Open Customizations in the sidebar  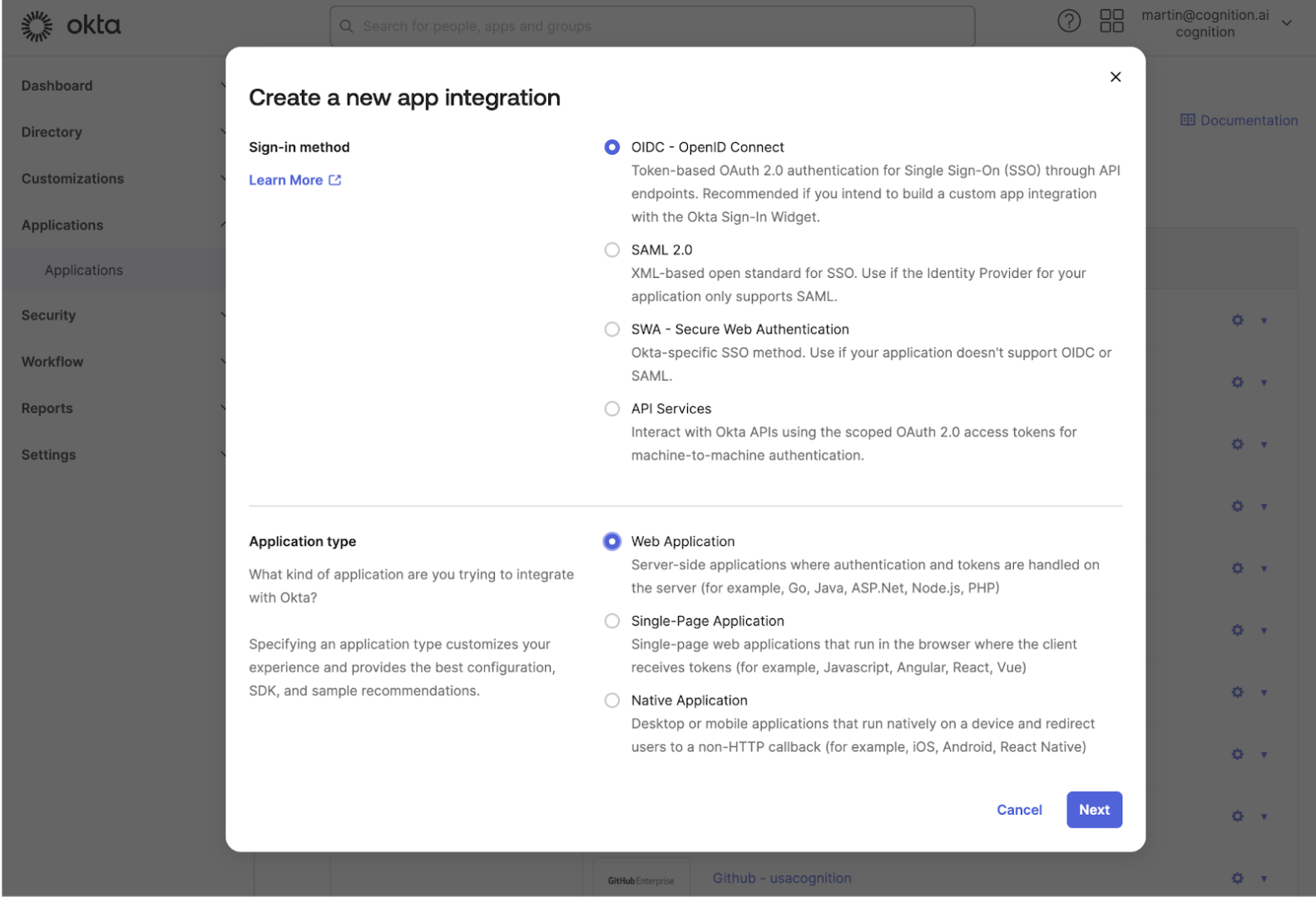point(72,179)
